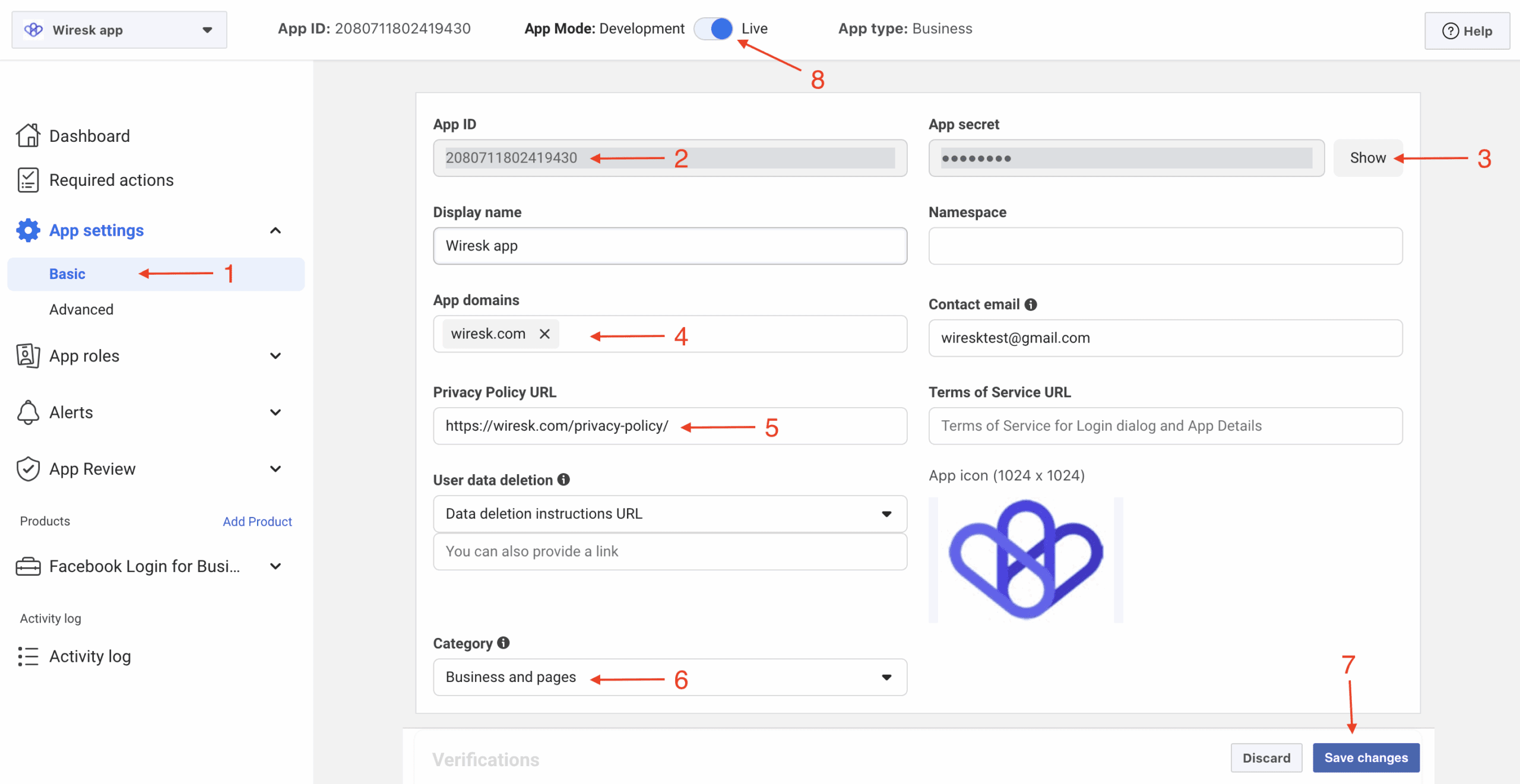Open the Category dropdown
This screenshot has width=1520, height=784.
670,677
